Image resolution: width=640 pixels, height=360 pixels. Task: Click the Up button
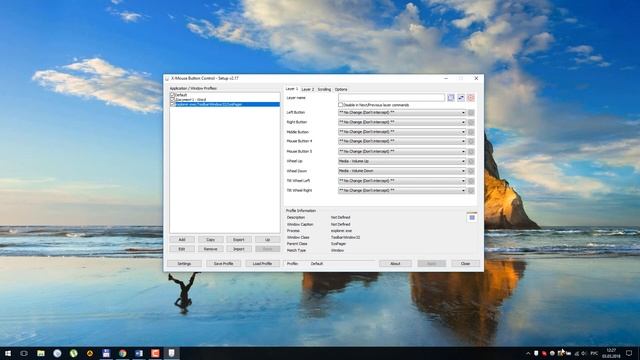tap(267, 240)
